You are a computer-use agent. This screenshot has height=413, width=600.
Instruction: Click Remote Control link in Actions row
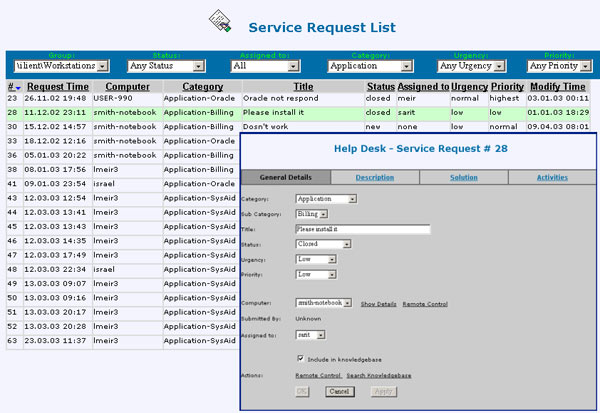317,375
